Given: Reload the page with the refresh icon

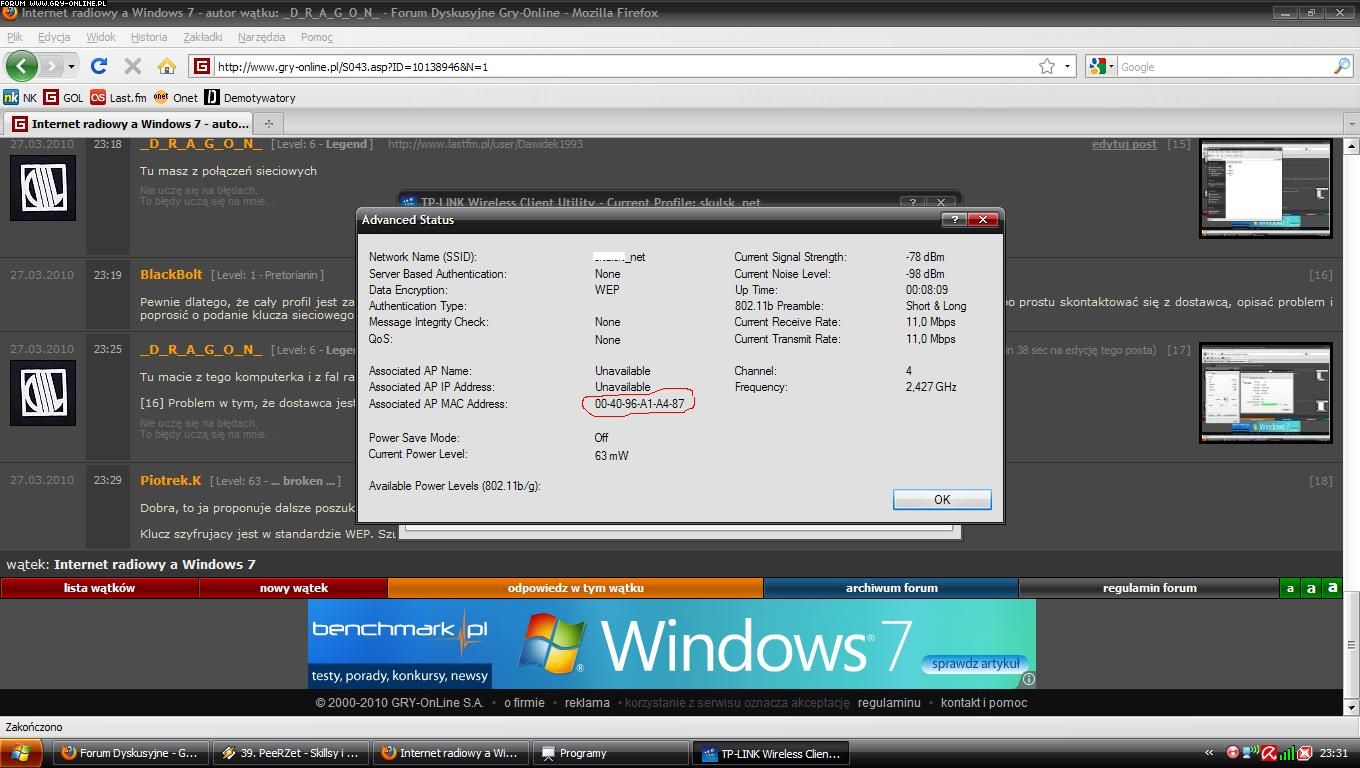Looking at the screenshot, I should [x=98, y=66].
